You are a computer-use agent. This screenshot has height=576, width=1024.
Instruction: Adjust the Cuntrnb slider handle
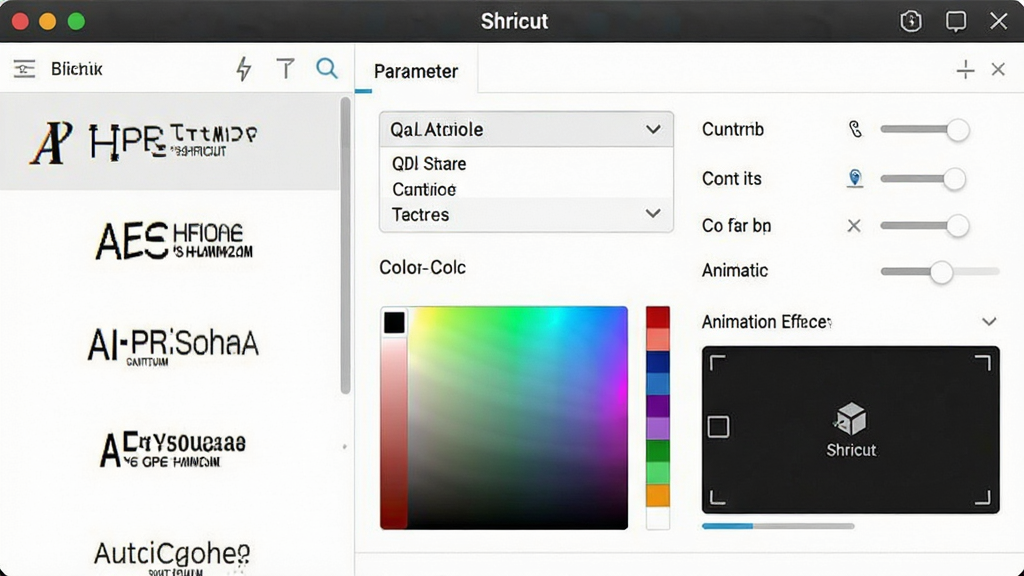[958, 130]
